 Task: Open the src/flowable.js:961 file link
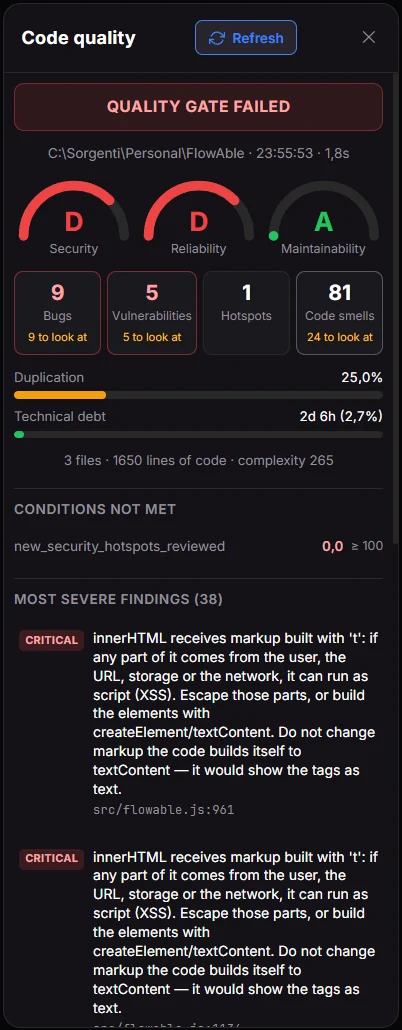pos(164,810)
